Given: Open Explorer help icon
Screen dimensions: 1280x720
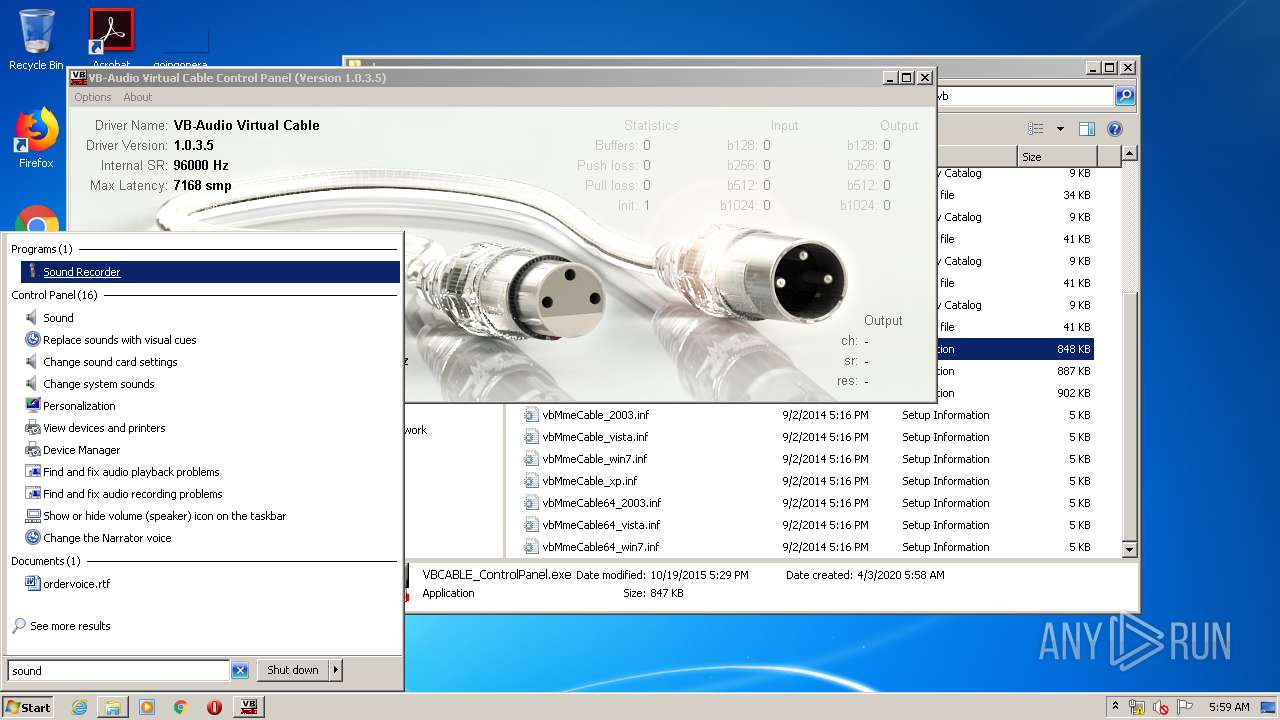Looking at the screenshot, I should (1115, 129).
